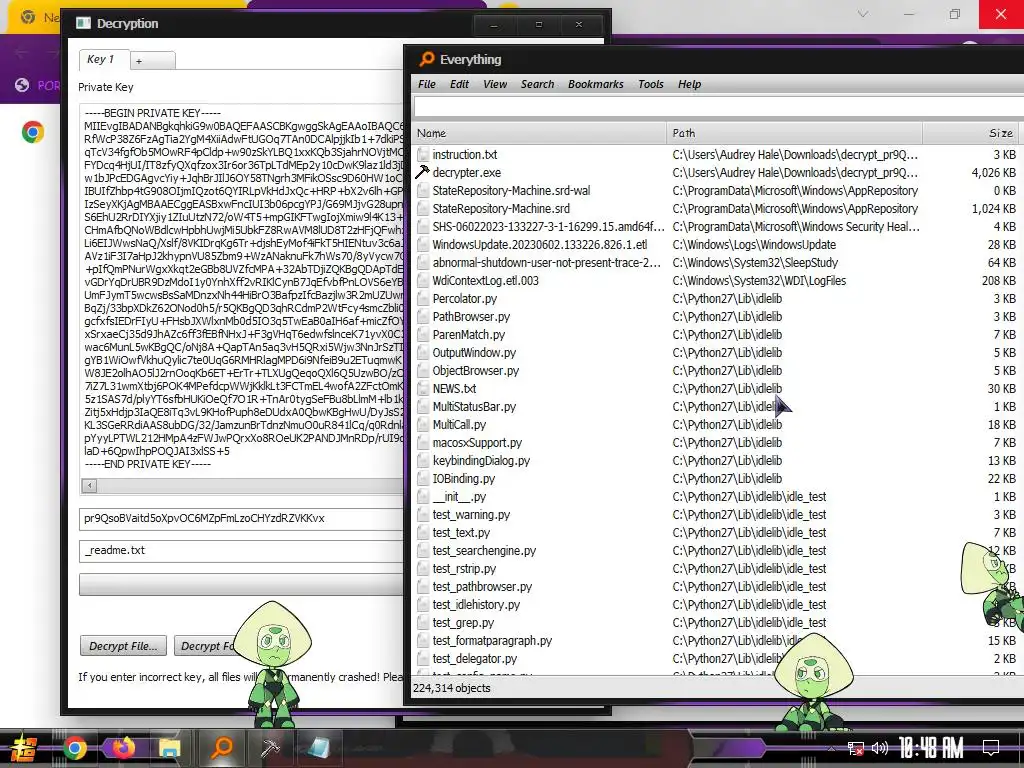The height and width of the screenshot is (768, 1024).
Task: Open File Explorer from the taskbar
Action: (x=169, y=748)
